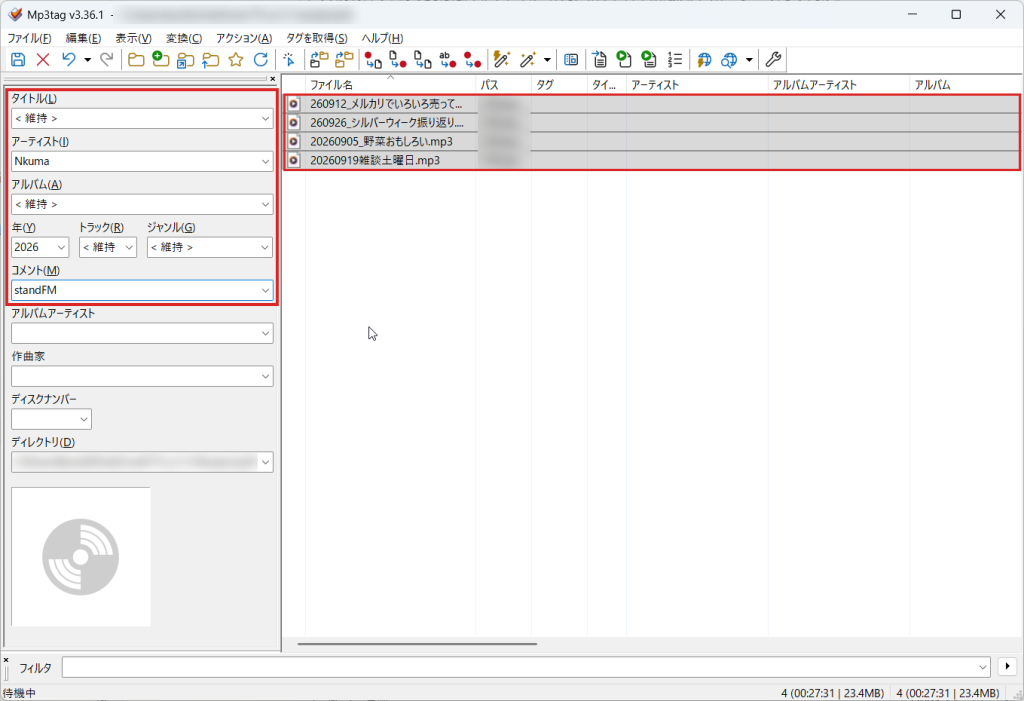Click the 'ab' Text file - Tag icon
Viewport: 1024px width, 701px height.
[447, 60]
